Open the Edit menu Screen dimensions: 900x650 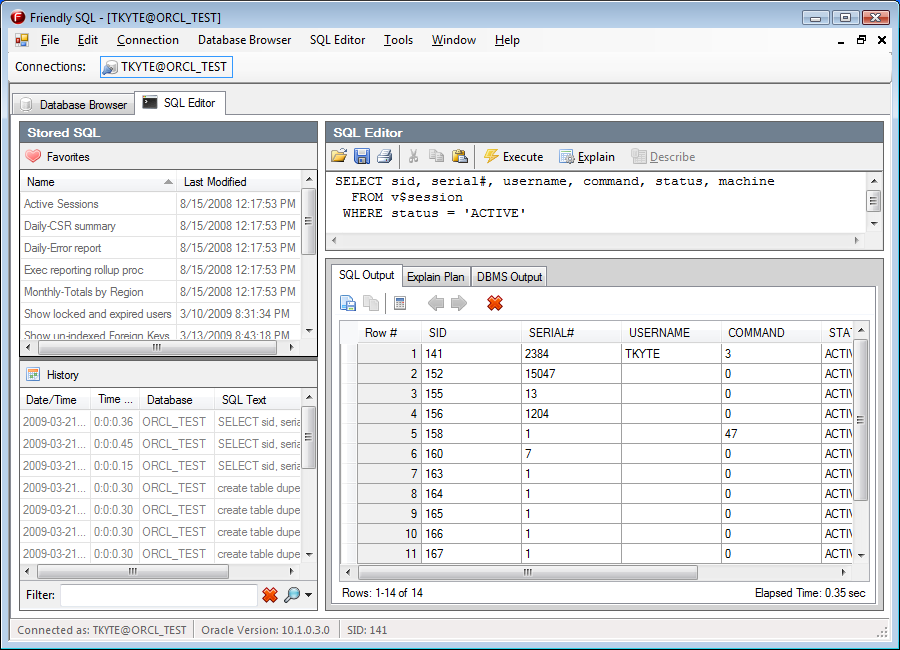tap(88, 40)
